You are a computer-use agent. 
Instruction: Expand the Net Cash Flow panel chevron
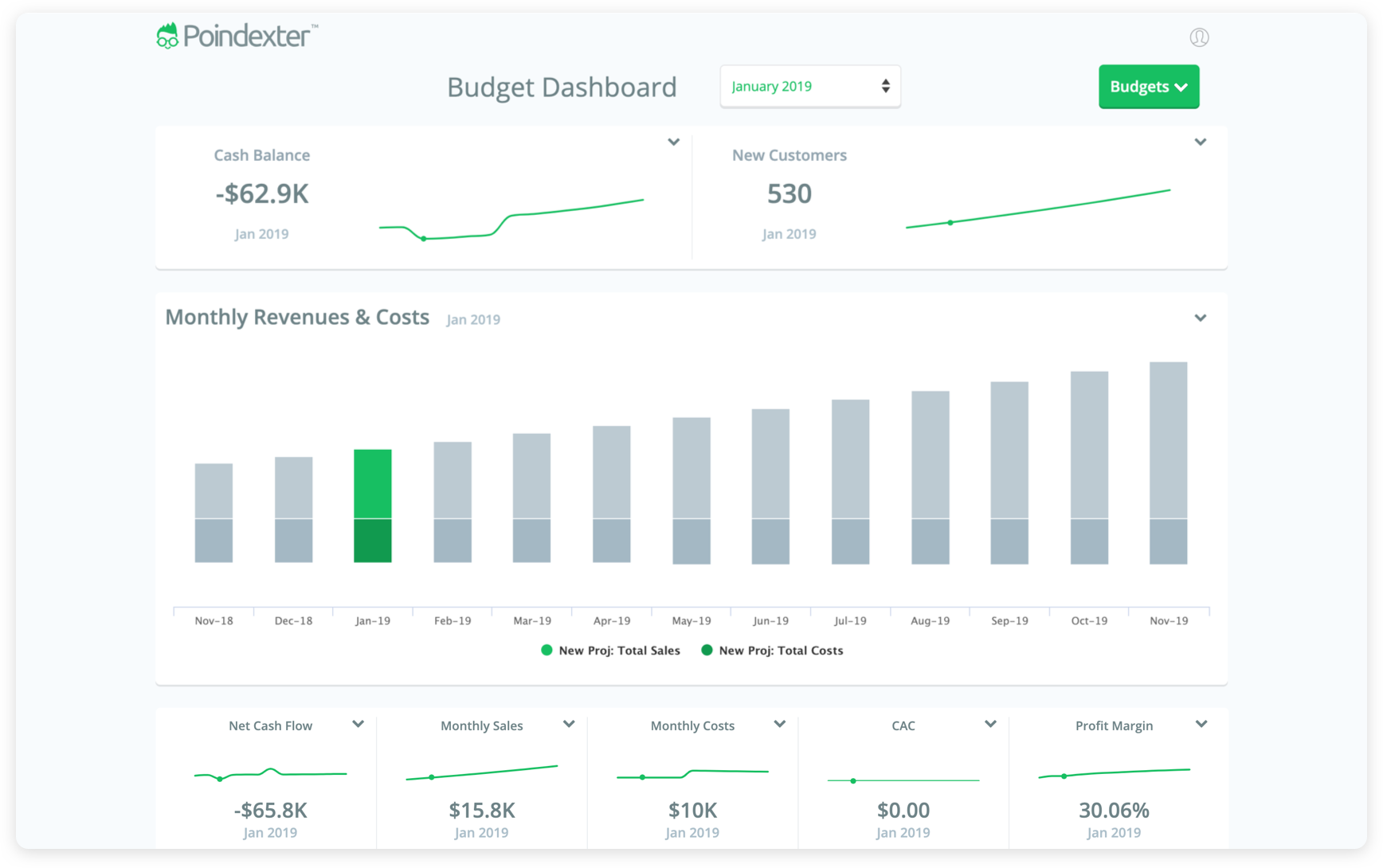point(358,724)
